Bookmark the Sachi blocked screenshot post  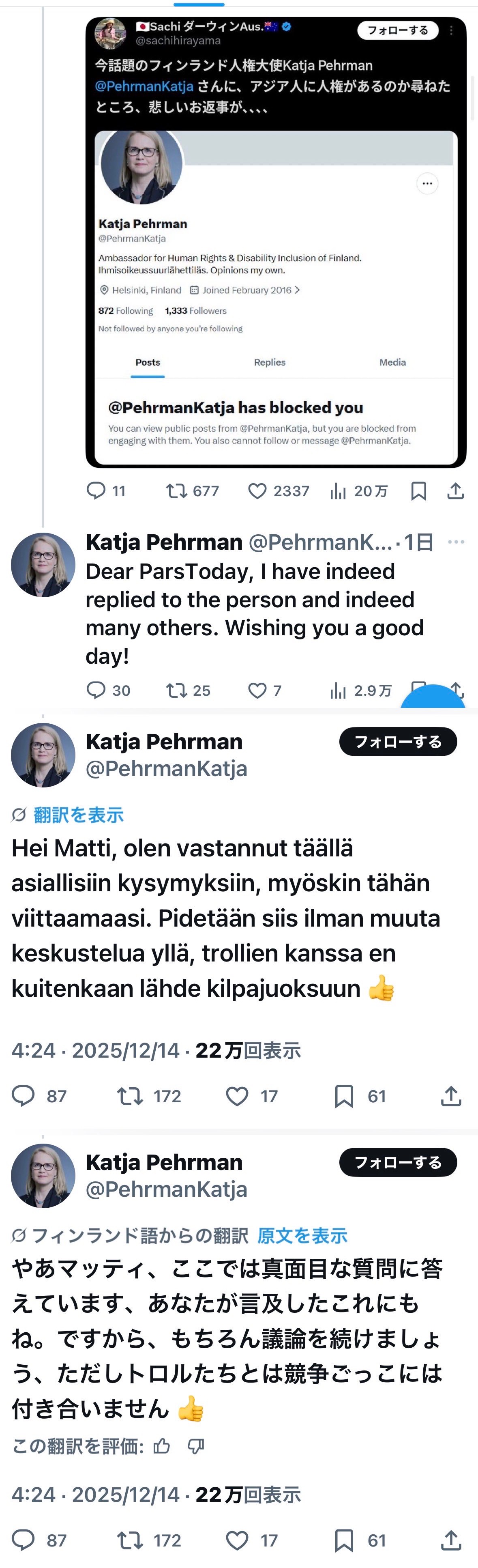[418, 490]
